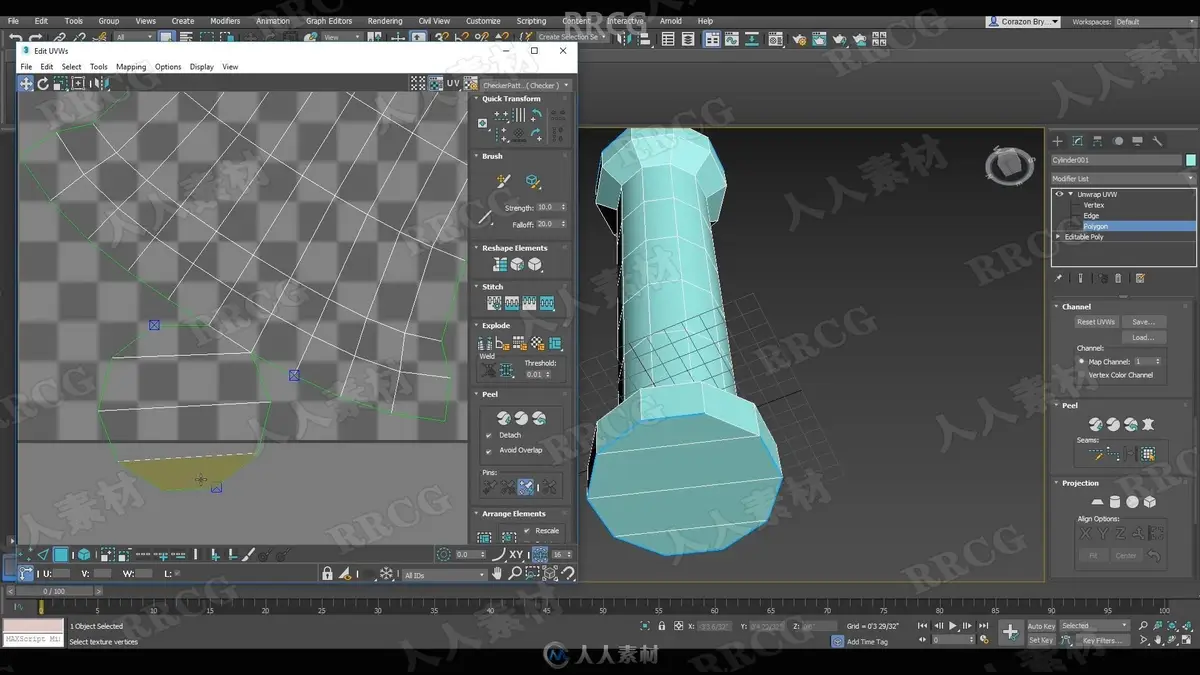
Task: Toggle the Detach checkbox in Peel rollout
Action: click(489, 435)
